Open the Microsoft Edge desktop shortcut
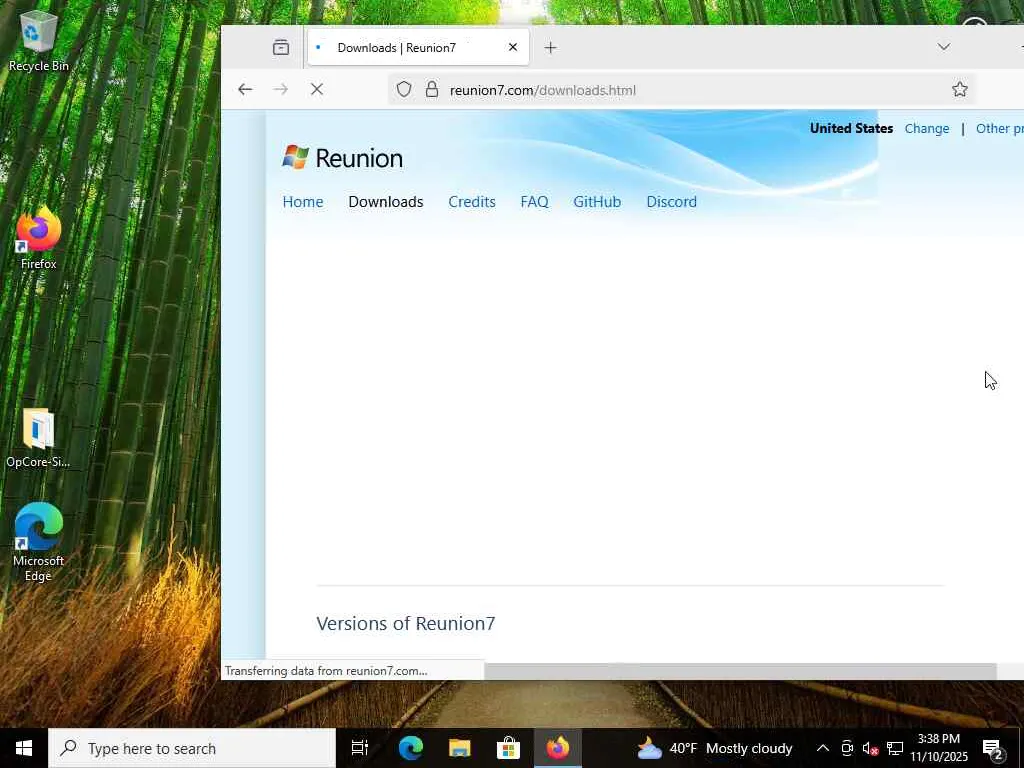Screen dimensions: 1024x768 click(38, 542)
